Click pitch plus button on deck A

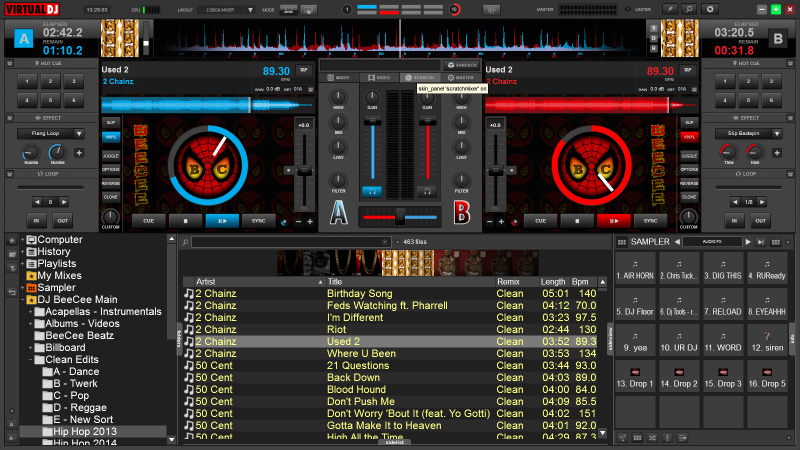point(310,221)
